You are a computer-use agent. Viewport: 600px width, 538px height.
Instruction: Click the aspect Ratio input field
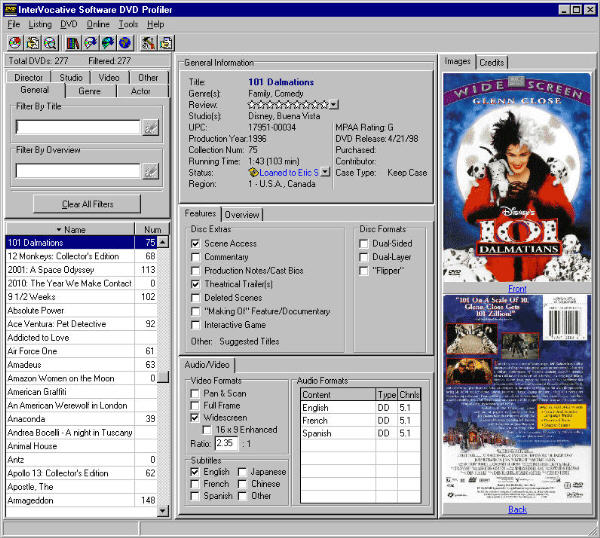(226, 443)
